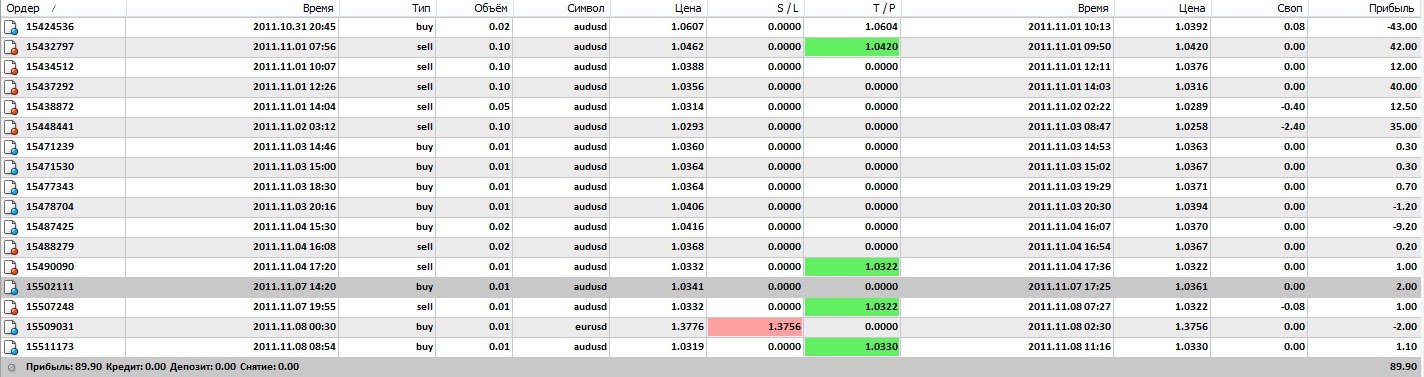Screen dimensions: 1424x377
Task: Select the highlighted order row 15502111
Action: (x=712, y=287)
